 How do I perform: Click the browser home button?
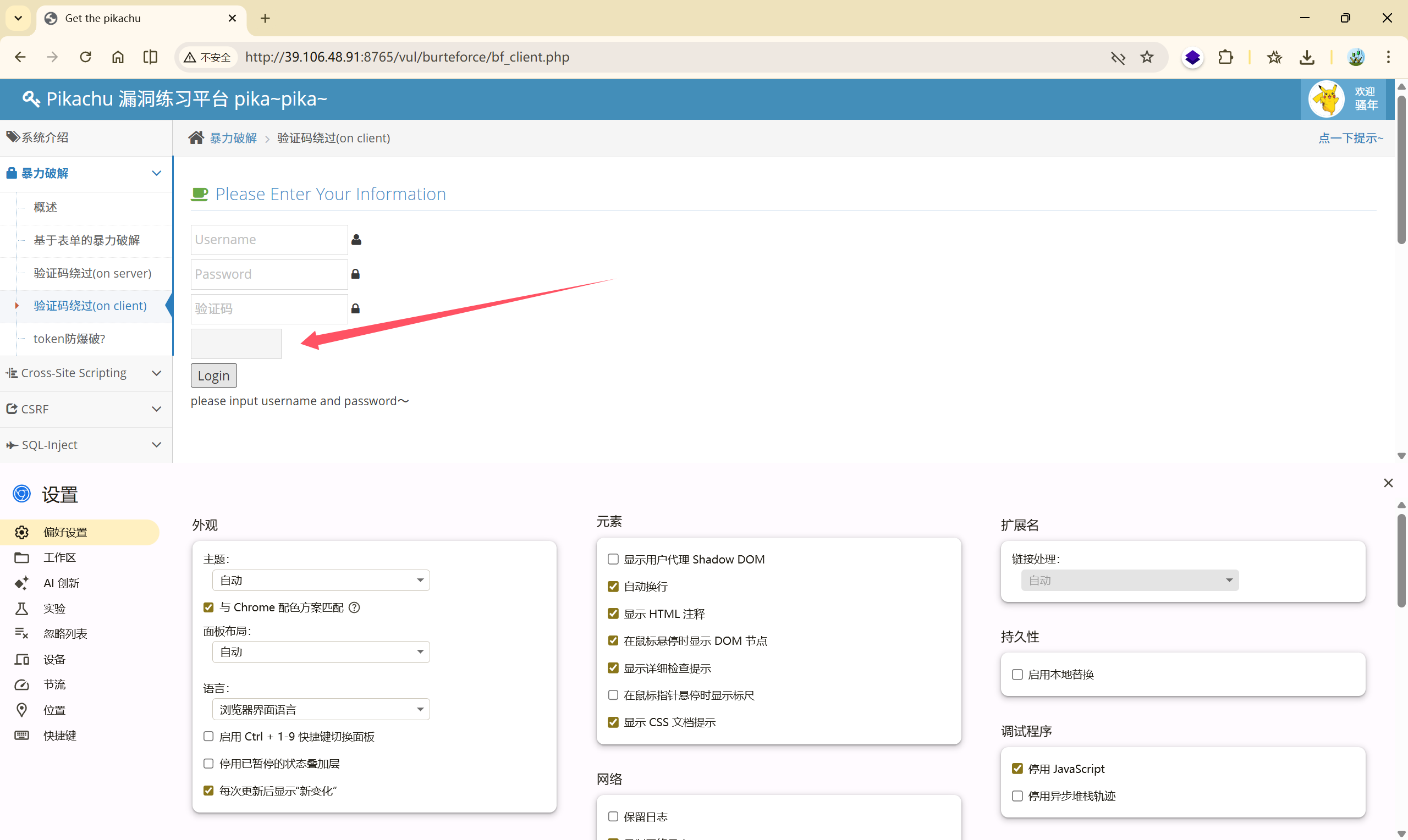tap(118, 57)
